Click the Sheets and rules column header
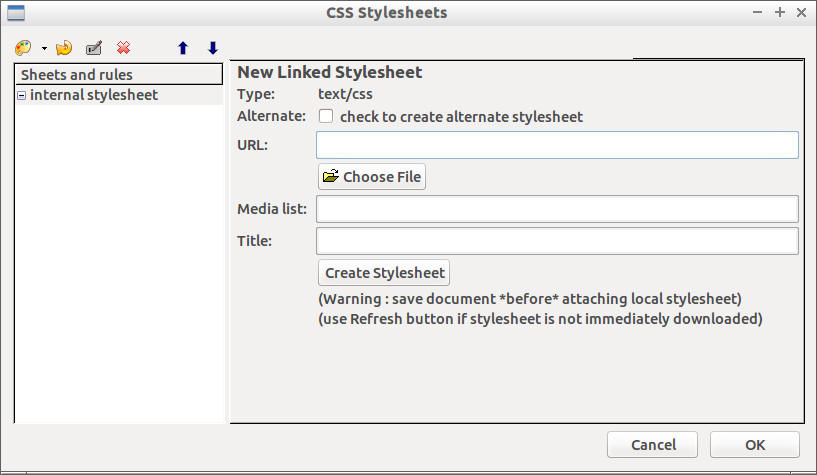This screenshot has width=817, height=475. click(118, 75)
